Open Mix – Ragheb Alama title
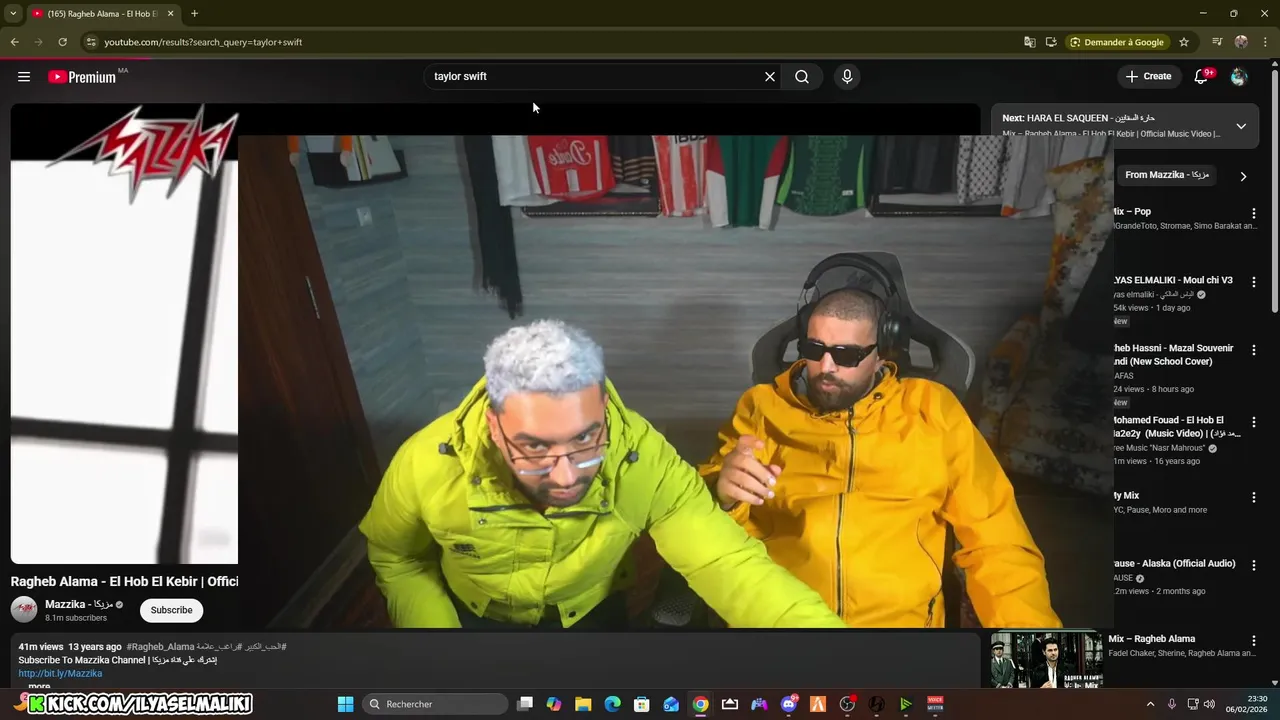The width and height of the screenshot is (1280, 720). (1151, 639)
